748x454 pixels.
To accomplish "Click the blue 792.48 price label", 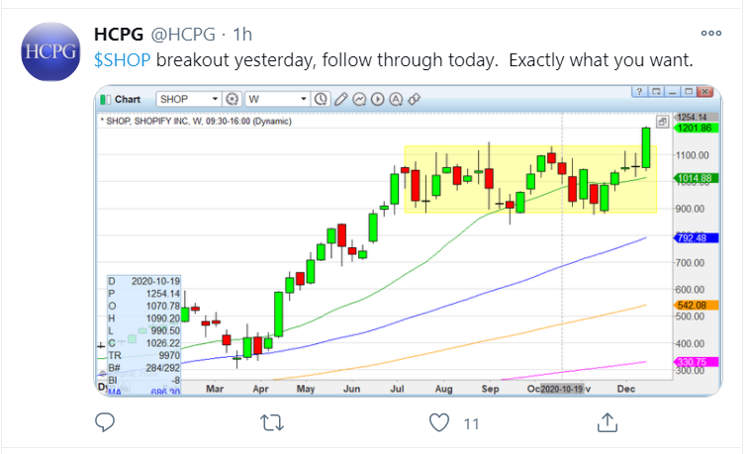I will pos(695,237).
